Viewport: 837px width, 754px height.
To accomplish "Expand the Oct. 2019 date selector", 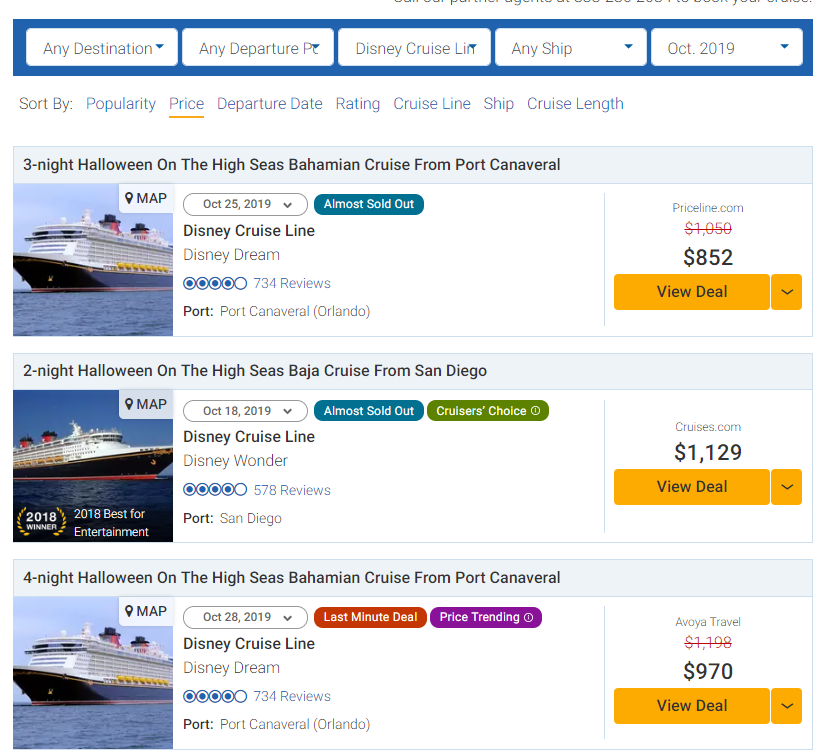I will (726, 48).
